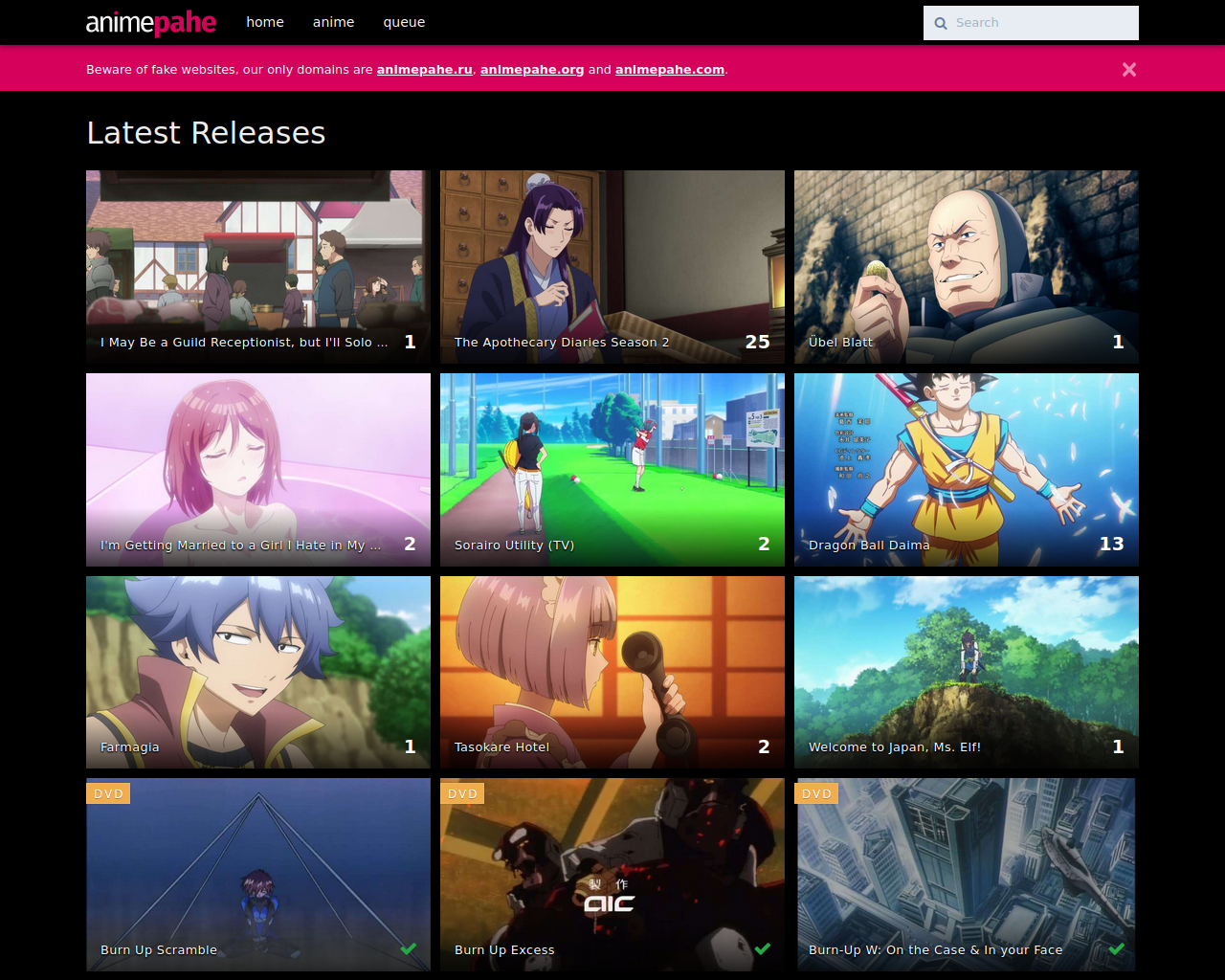Click the 'Burn Up Scramble' title text

(x=159, y=949)
